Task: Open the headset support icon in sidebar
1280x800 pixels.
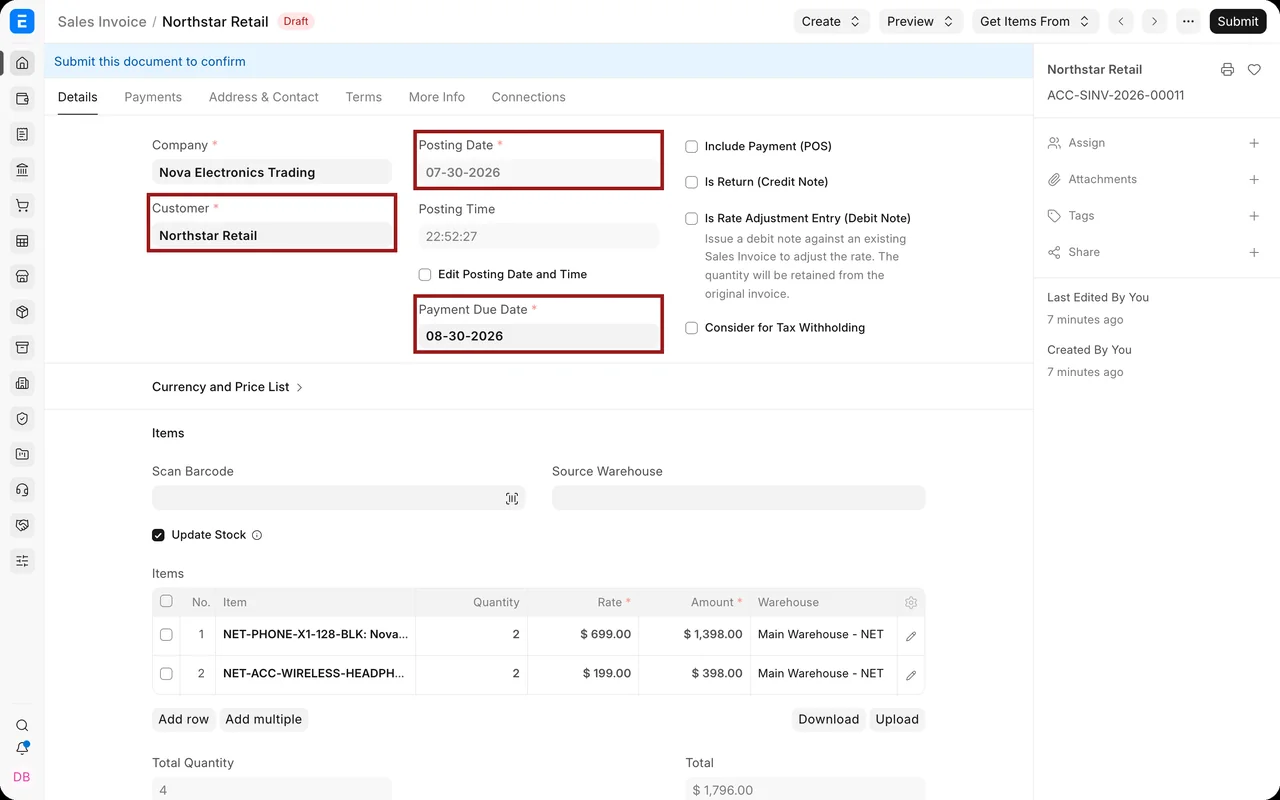Action: 22,490
